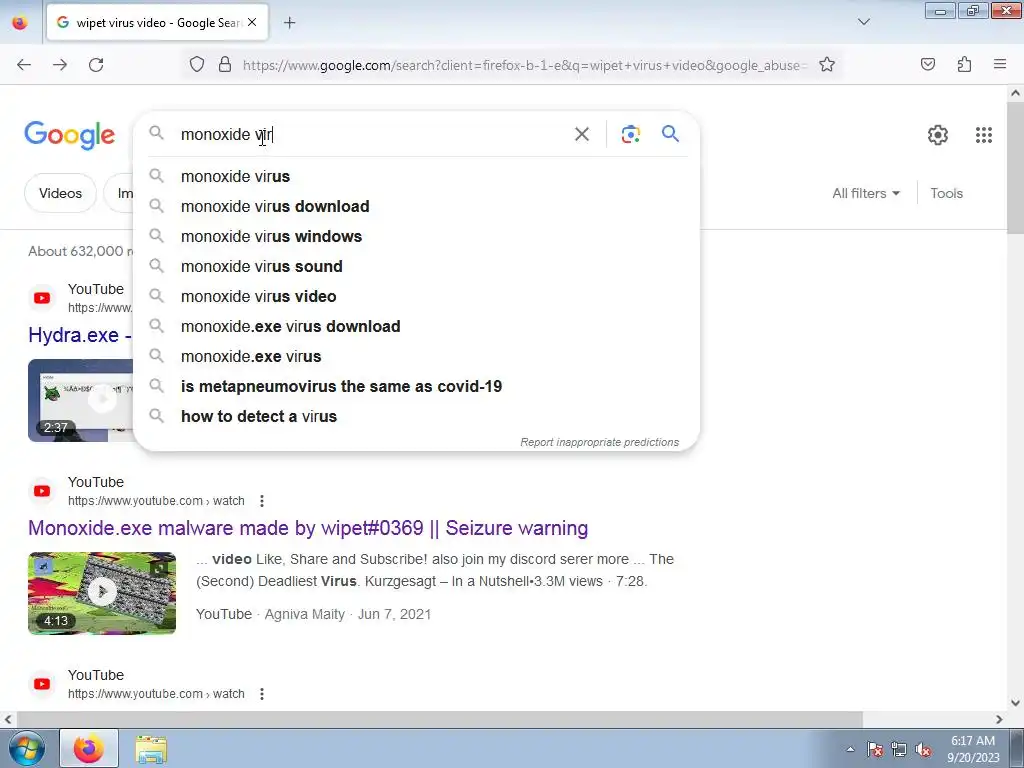The image size is (1024, 768).
Task: Bookmark this page with the star
Action: [827, 65]
